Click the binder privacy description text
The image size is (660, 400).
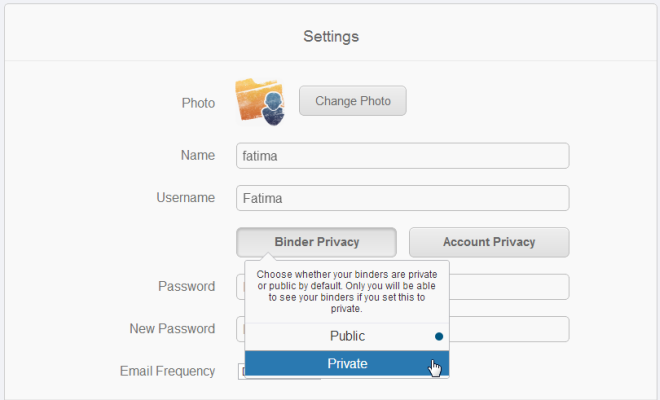click(347, 291)
